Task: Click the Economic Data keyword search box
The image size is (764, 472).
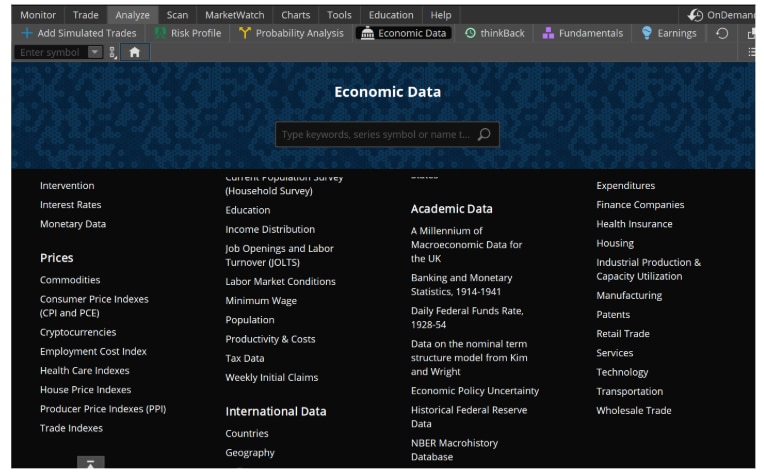Action: click(x=387, y=134)
